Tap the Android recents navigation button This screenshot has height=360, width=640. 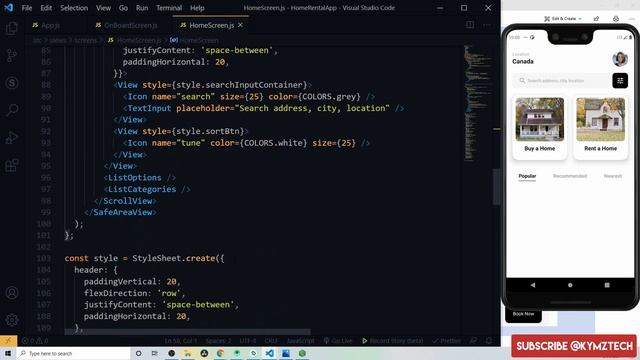tap(607, 285)
